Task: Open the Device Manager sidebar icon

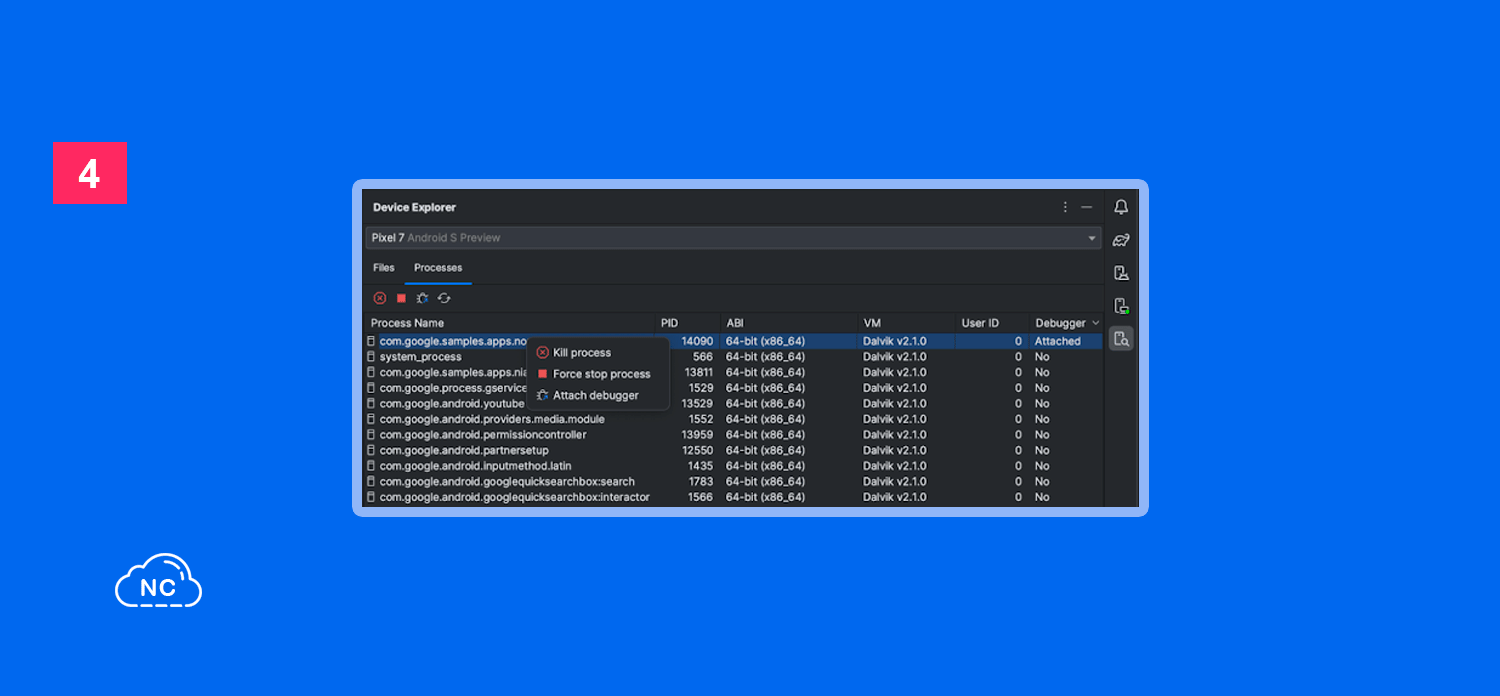Action: pos(1121,272)
